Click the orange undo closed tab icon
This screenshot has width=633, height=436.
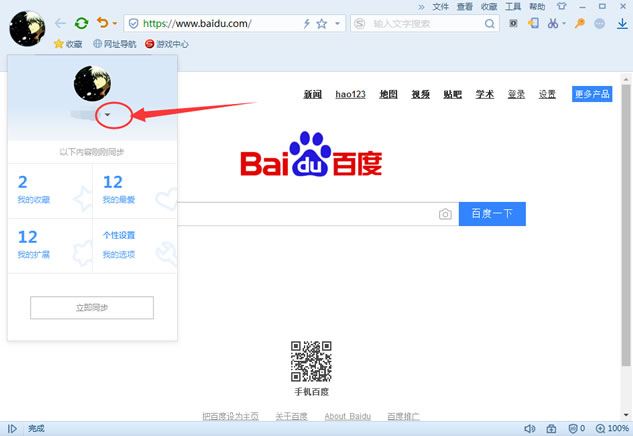103,23
